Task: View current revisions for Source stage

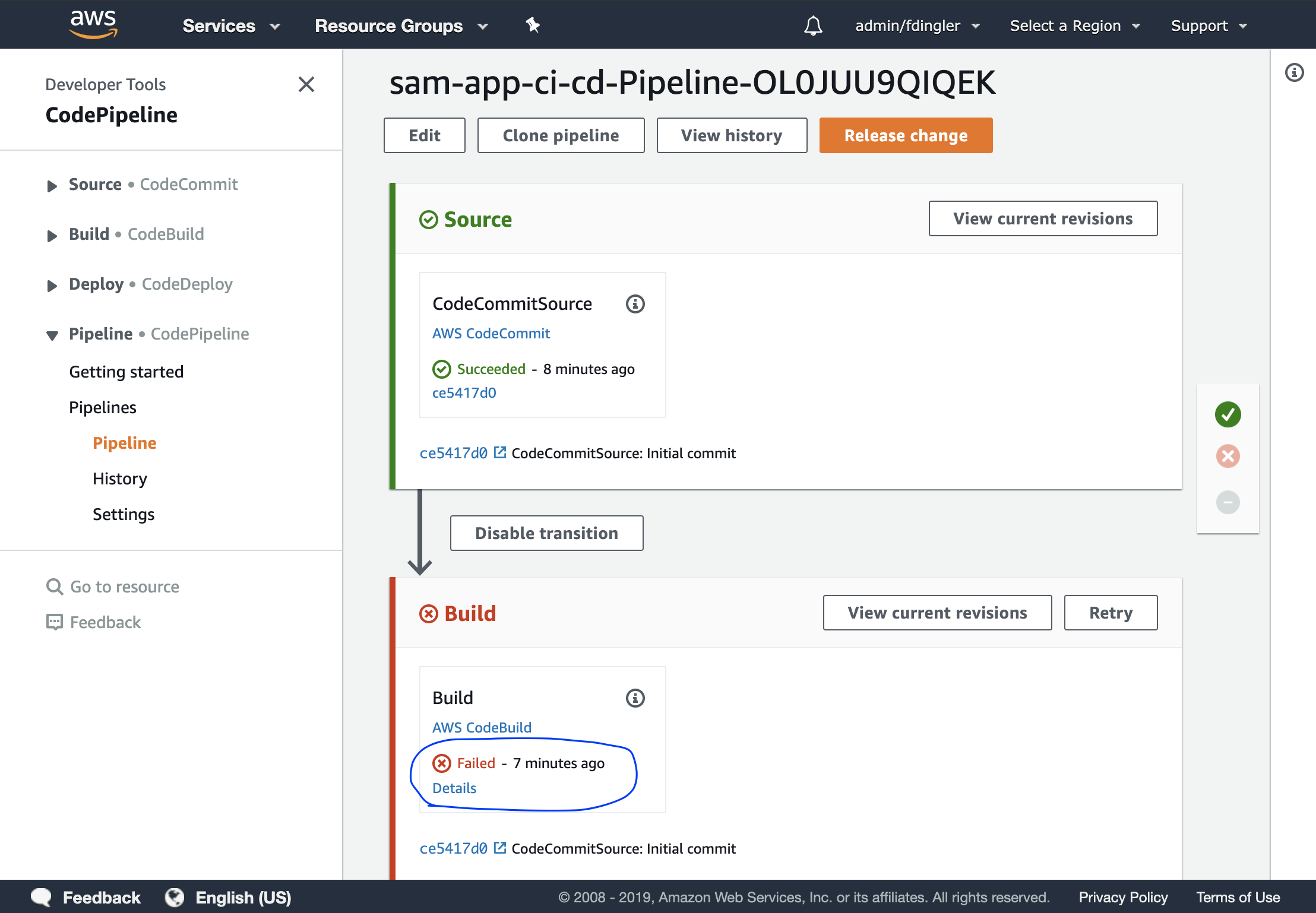Action: coord(1043,218)
